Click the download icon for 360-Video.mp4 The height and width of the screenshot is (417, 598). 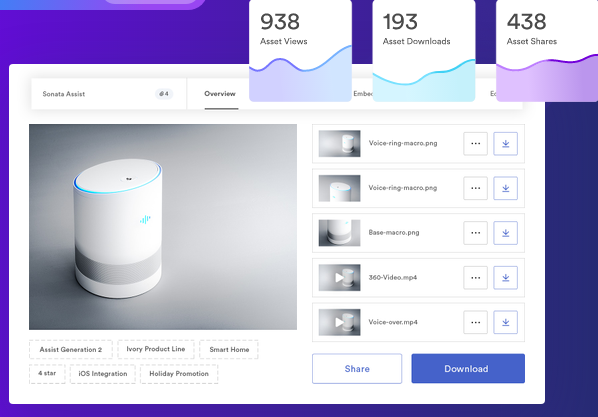point(505,277)
